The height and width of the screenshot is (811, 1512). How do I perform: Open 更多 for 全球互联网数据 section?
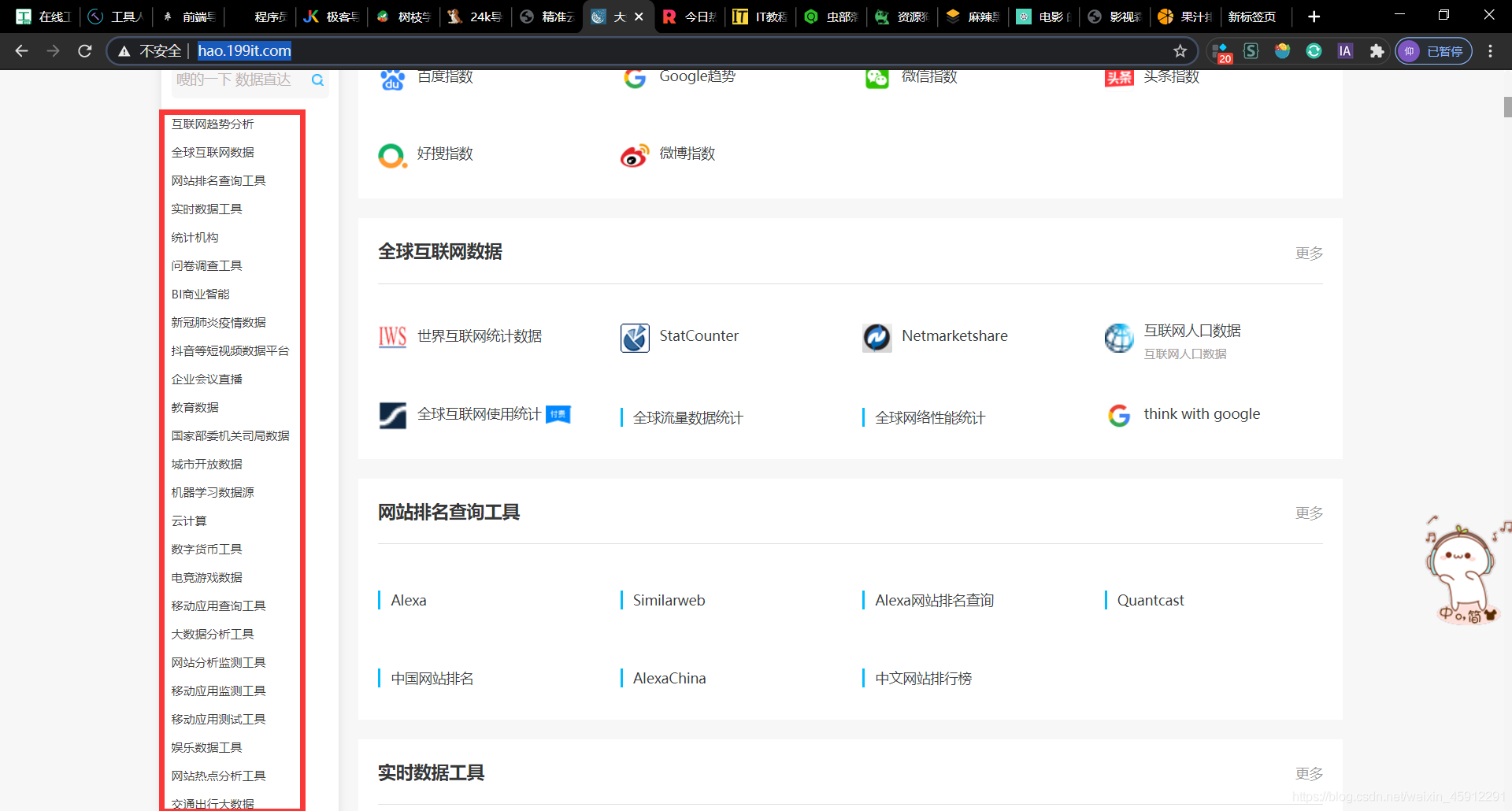click(x=1309, y=254)
